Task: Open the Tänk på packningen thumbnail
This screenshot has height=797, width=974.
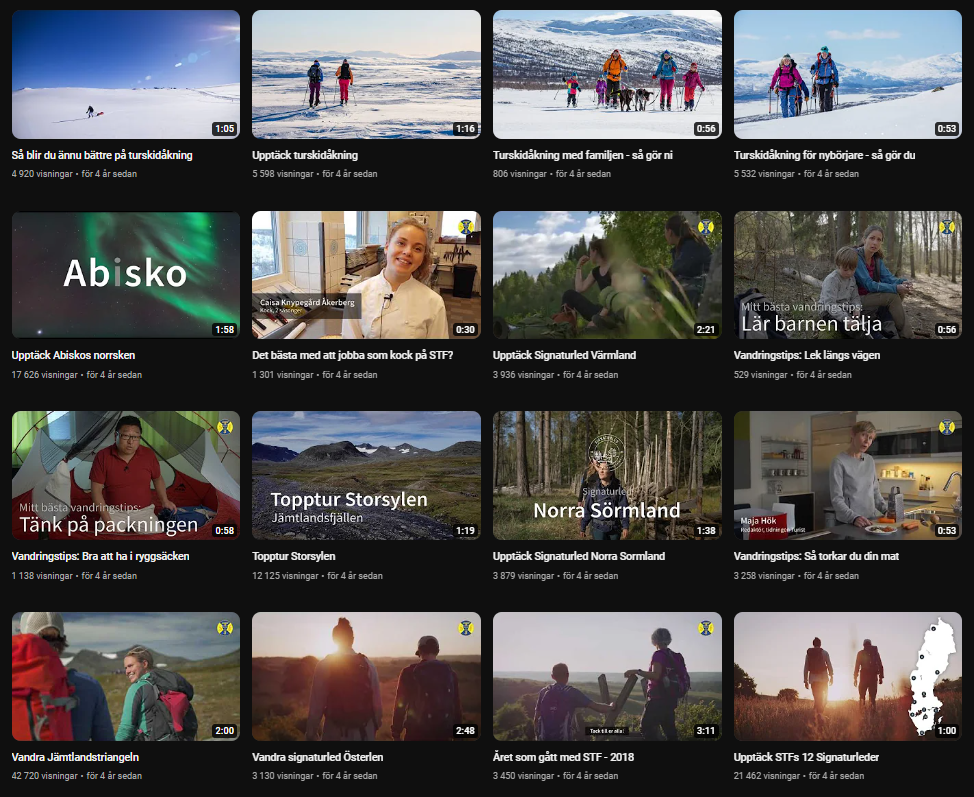Action: tap(125, 475)
